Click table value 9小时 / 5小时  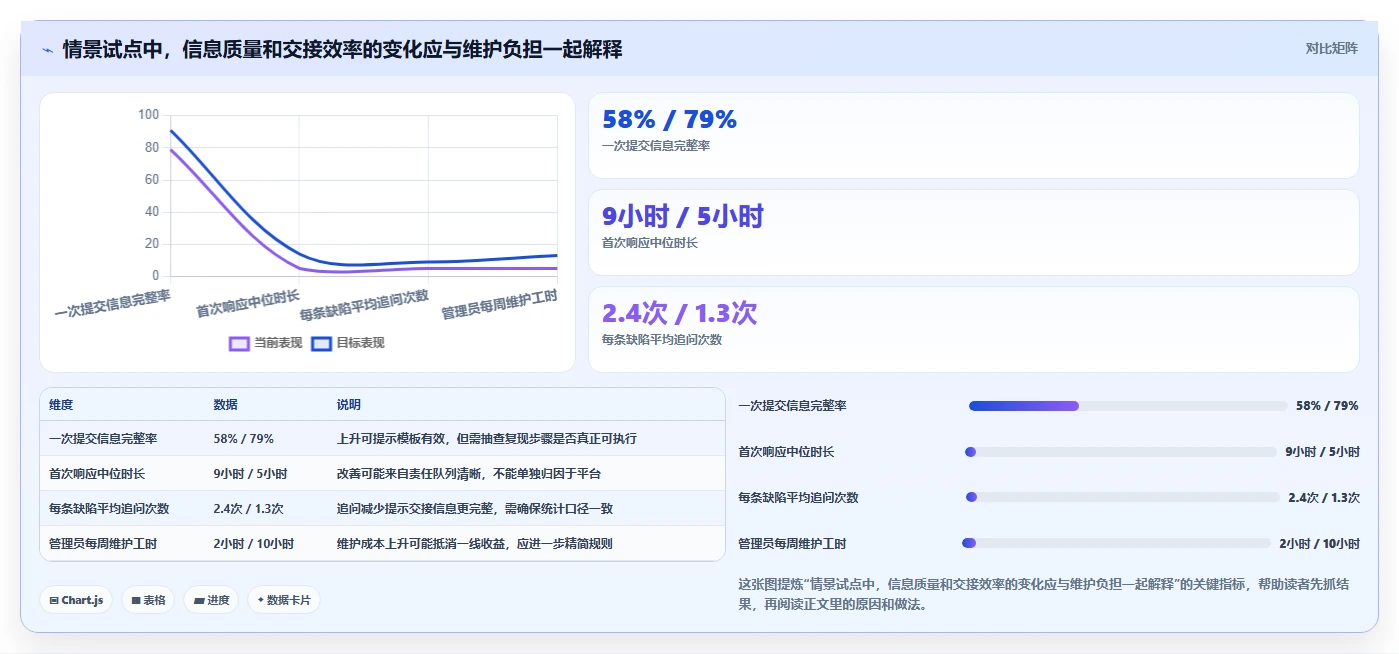tap(250, 474)
